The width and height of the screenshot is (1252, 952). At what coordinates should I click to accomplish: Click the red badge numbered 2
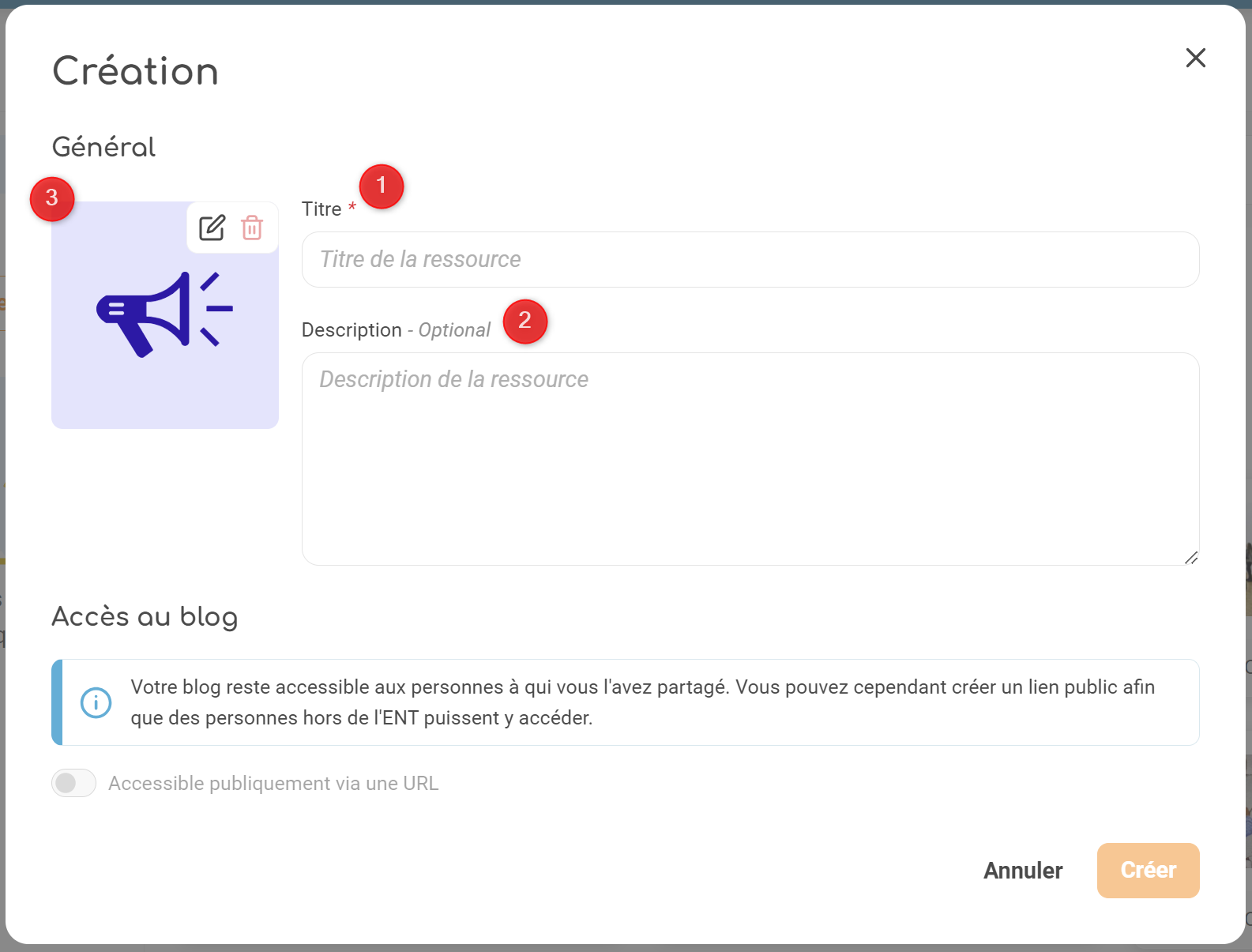[524, 322]
